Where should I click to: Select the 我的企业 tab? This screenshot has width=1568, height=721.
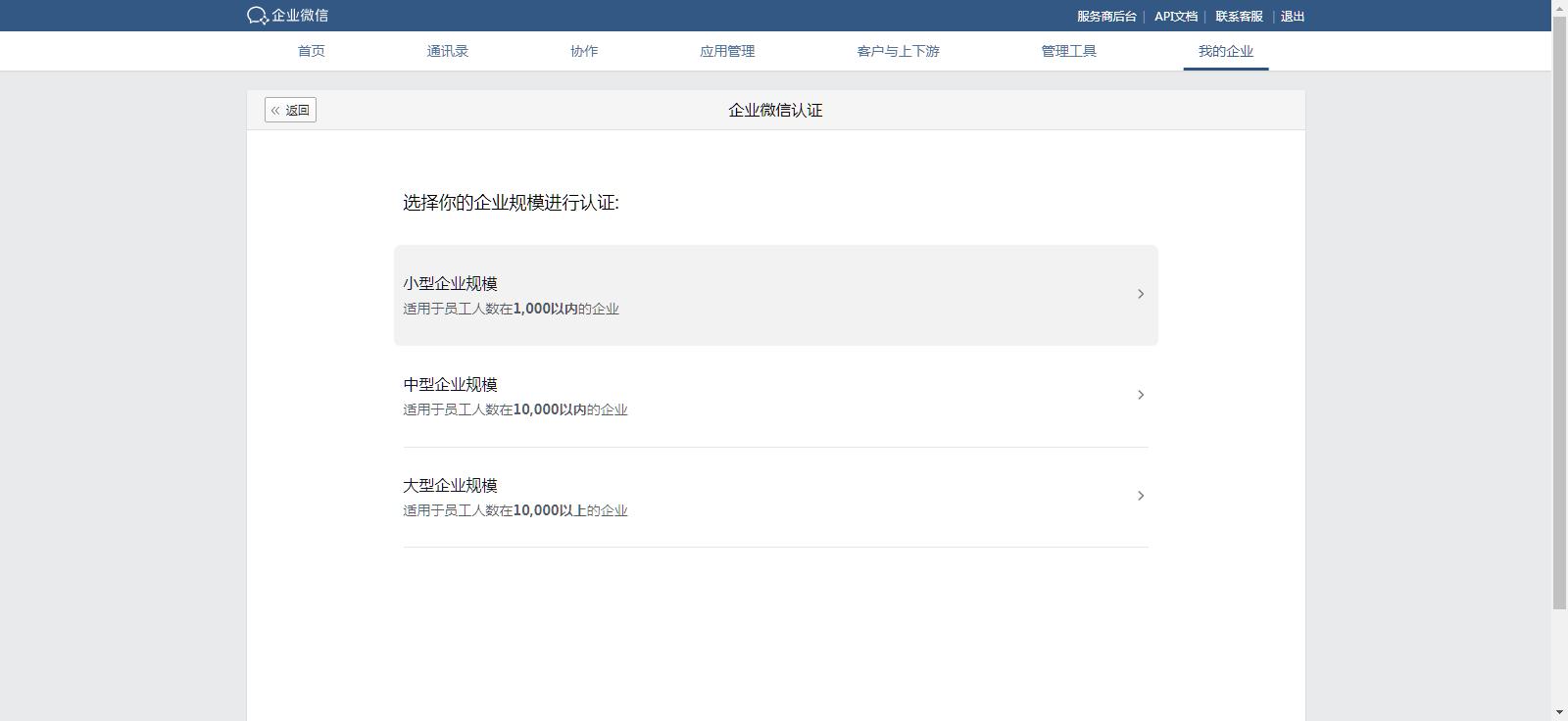click(1226, 51)
